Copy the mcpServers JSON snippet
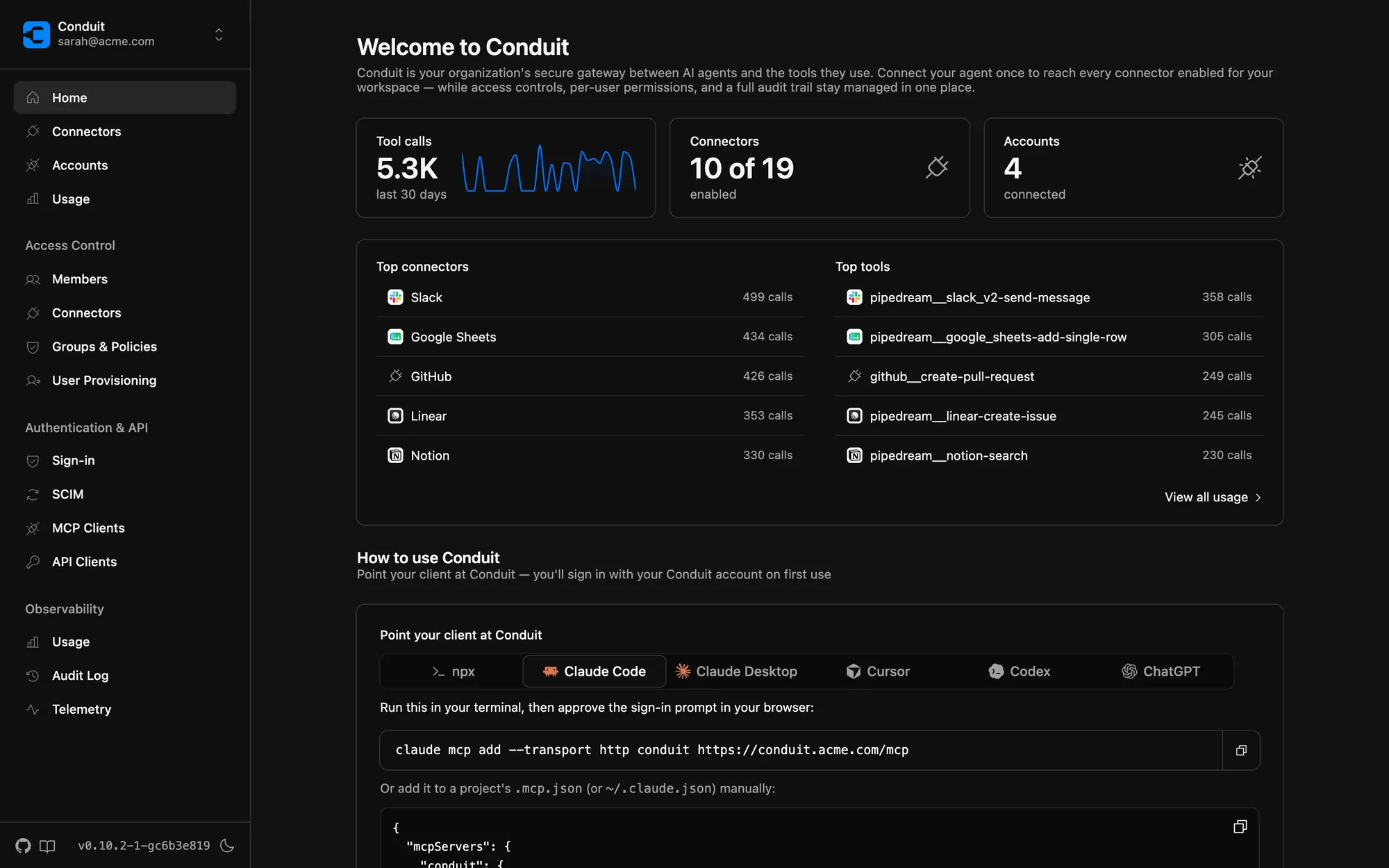The height and width of the screenshot is (868, 1389). (1240, 826)
